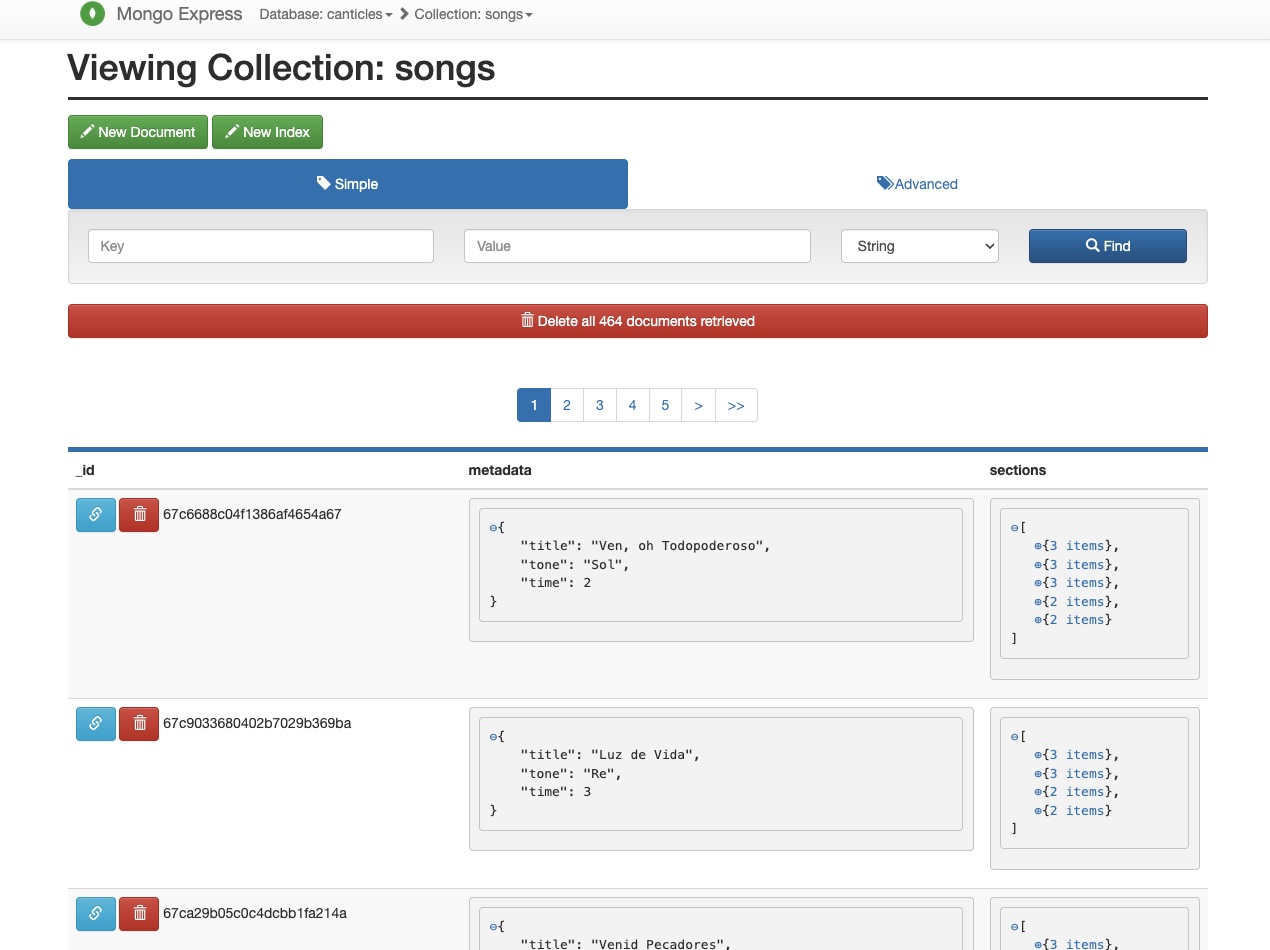Viewport: 1270px width, 950px height.
Task: Select the Simple search tab
Action: 347,184
